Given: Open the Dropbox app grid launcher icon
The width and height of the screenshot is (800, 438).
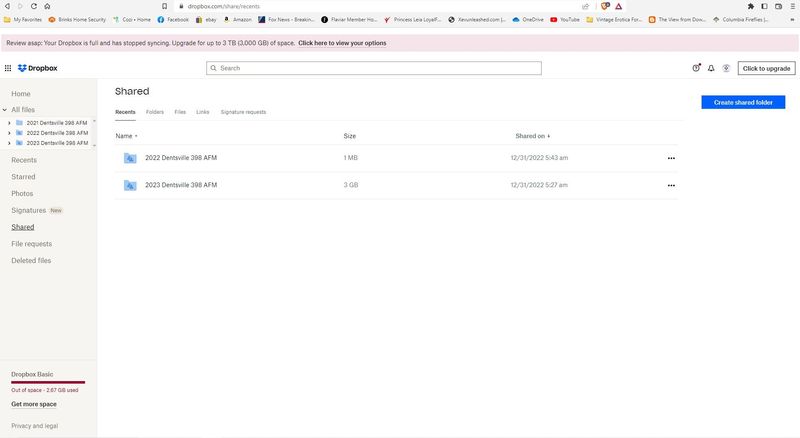Looking at the screenshot, I should pyautogui.click(x=8, y=68).
